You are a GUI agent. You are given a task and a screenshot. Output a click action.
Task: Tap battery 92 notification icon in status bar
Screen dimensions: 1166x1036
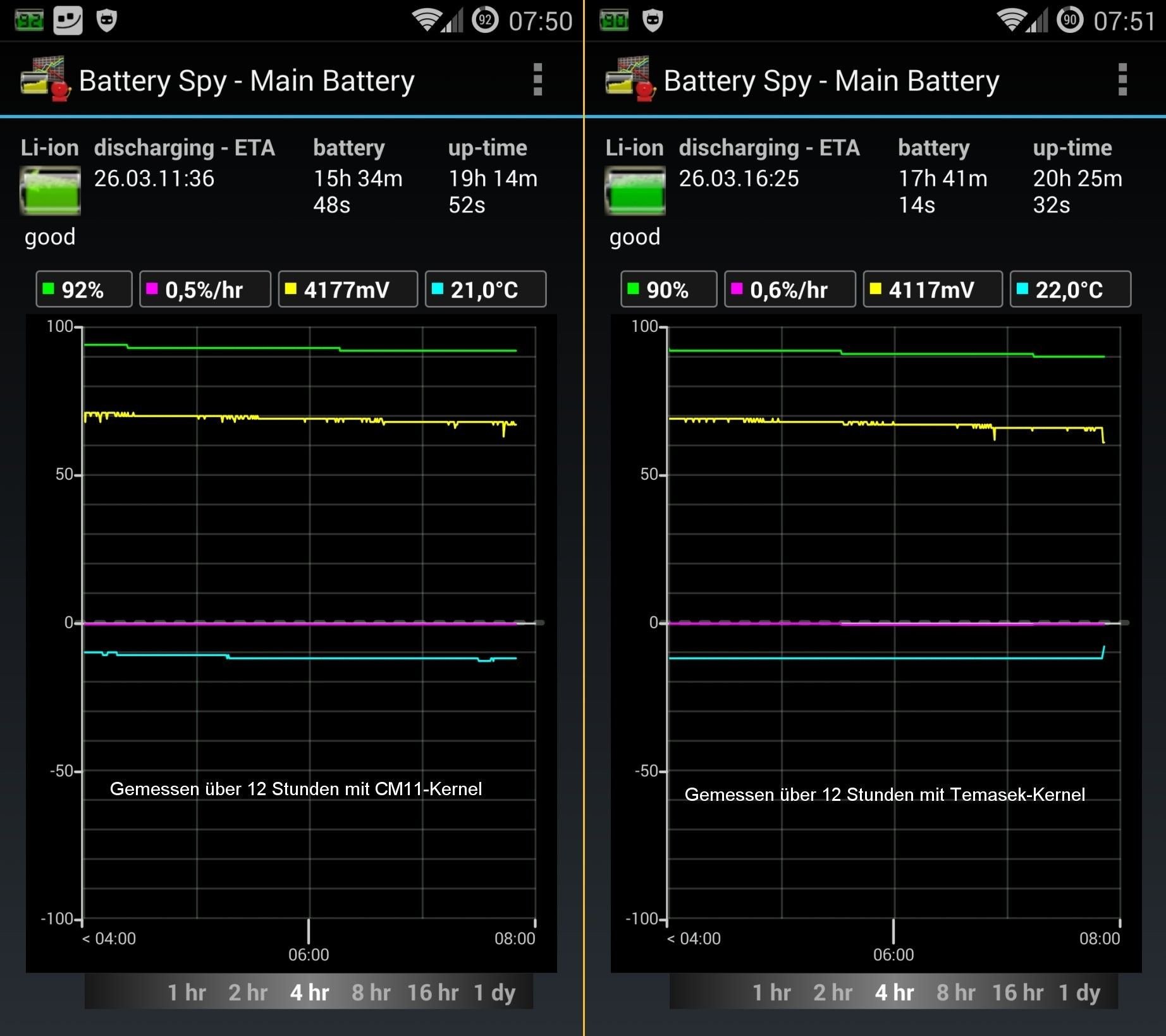[29, 20]
